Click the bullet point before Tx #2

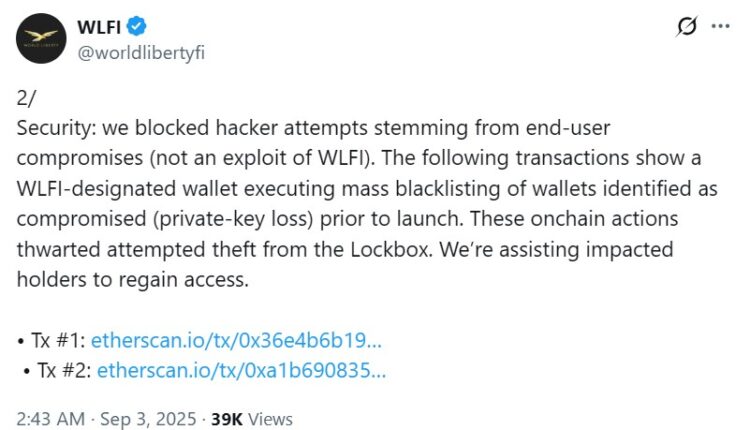point(25,370)
